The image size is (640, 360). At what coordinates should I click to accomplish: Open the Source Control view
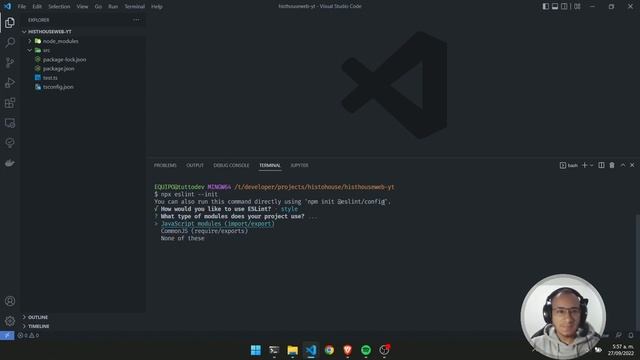[x=10, y=62]
